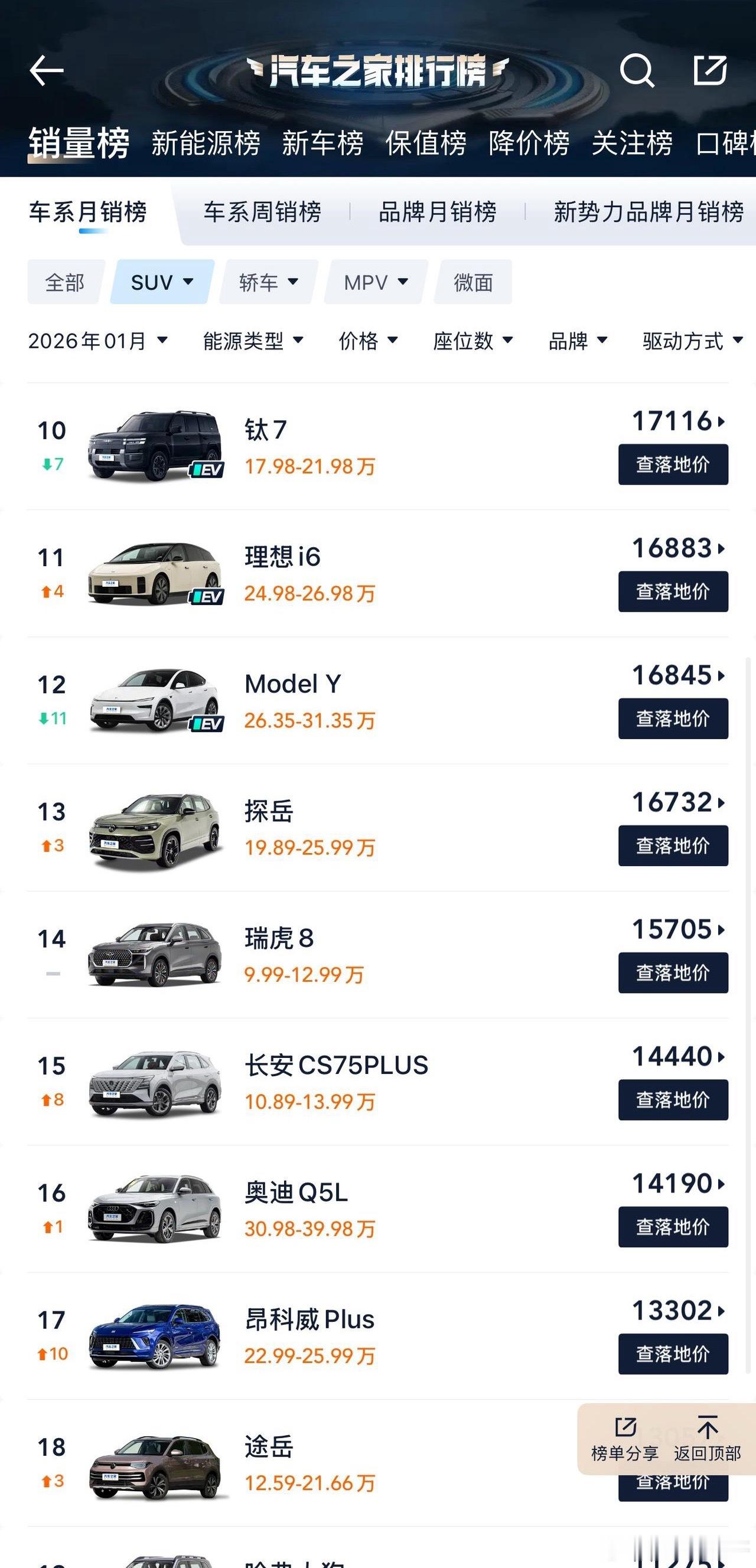Tap the arrow next to 14440
The width and height of the screenshot is (756, 1568).
[721, 1056]
